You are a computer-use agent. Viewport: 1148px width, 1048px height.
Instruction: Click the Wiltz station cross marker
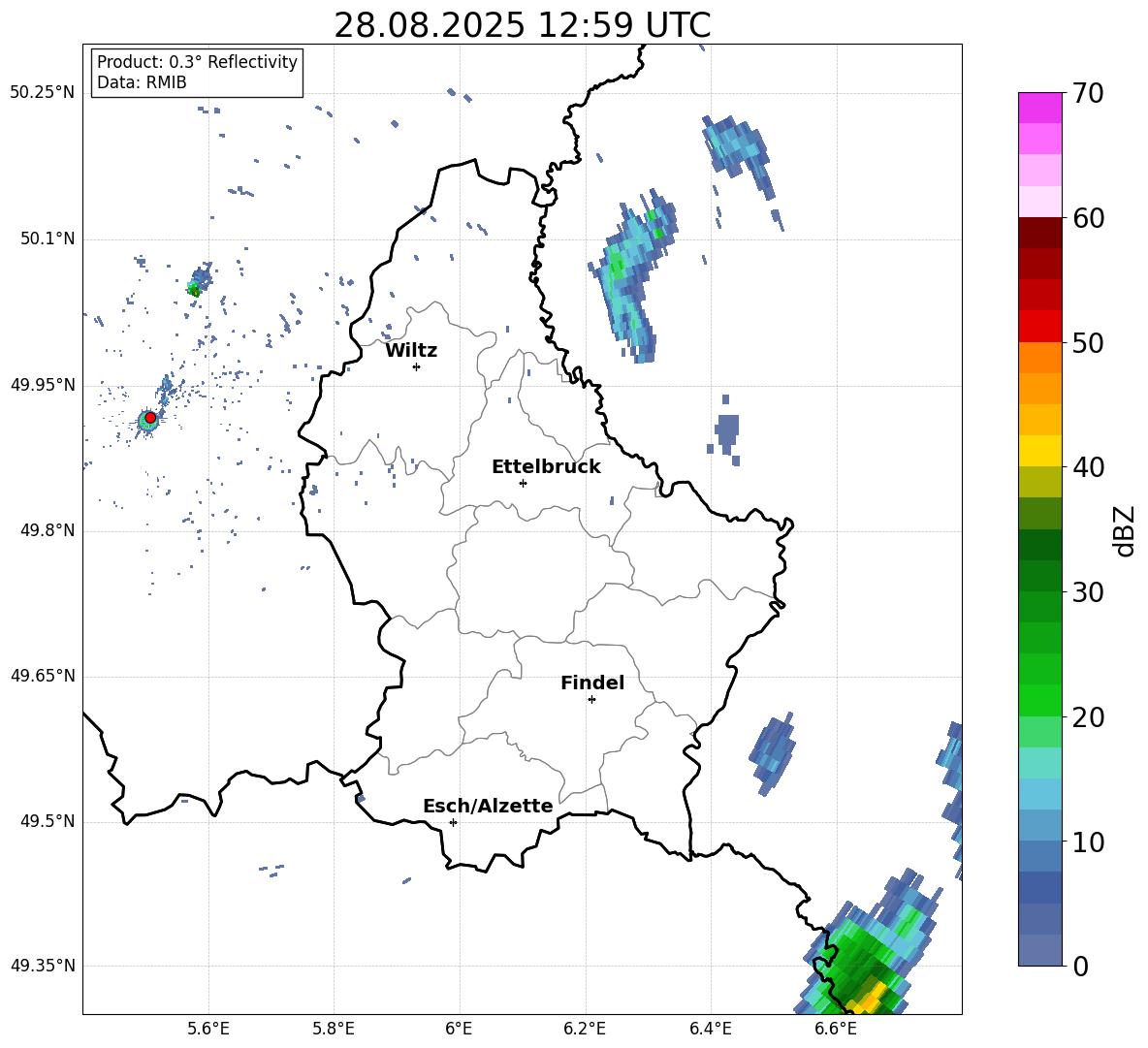(417, 366)
